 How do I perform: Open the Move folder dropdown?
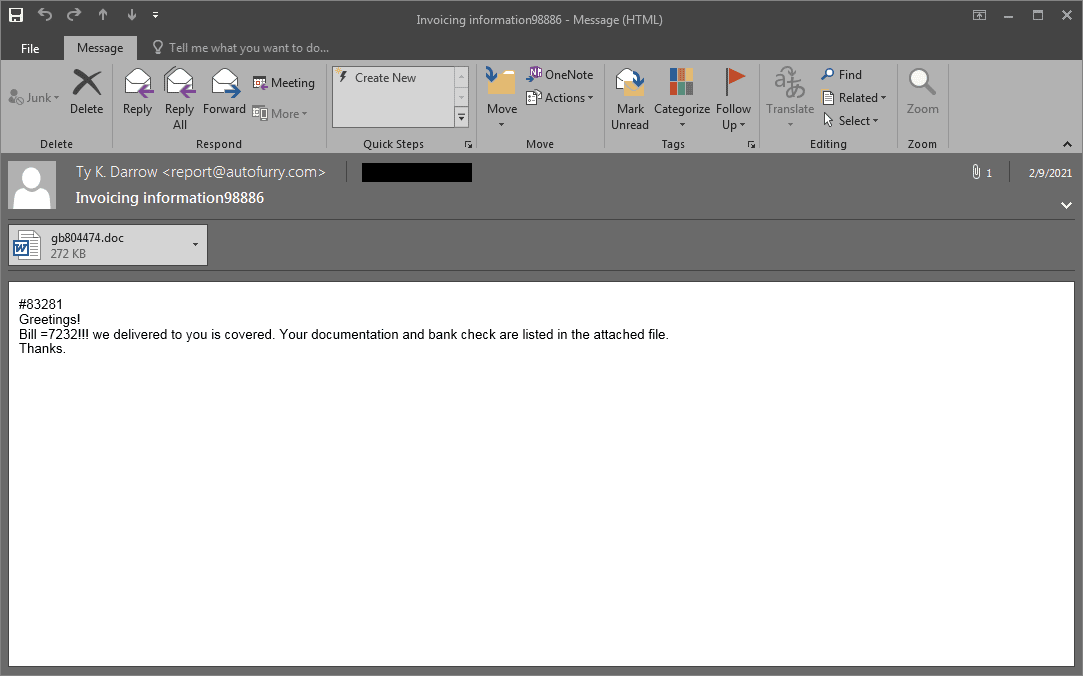coord(502,97)
